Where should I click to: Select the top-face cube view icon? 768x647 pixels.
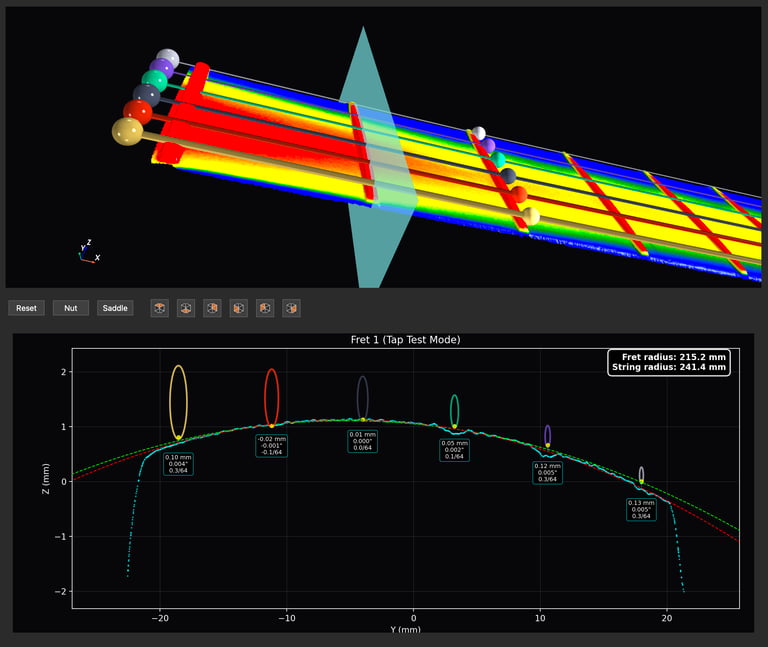pos(160,308)
